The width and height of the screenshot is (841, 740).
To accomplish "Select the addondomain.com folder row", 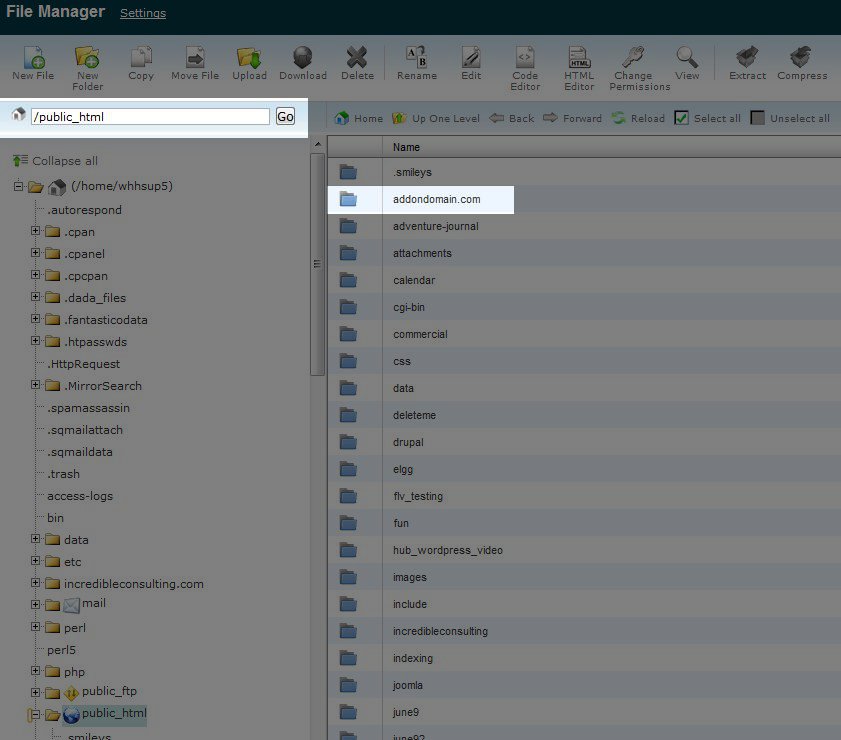I will pyautogui.click(x=436, y=200).
